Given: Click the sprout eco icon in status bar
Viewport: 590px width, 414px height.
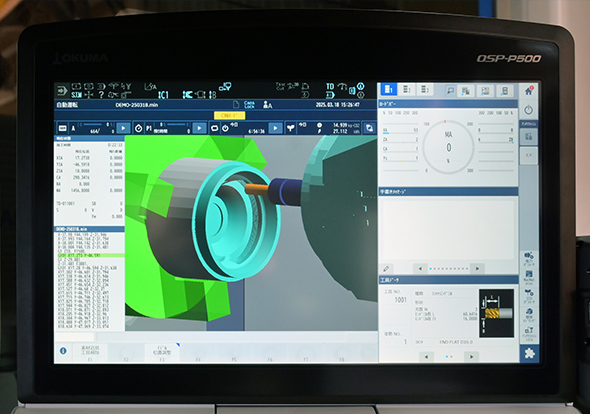Looking at the screenshot, I should [x=290, y=128].
